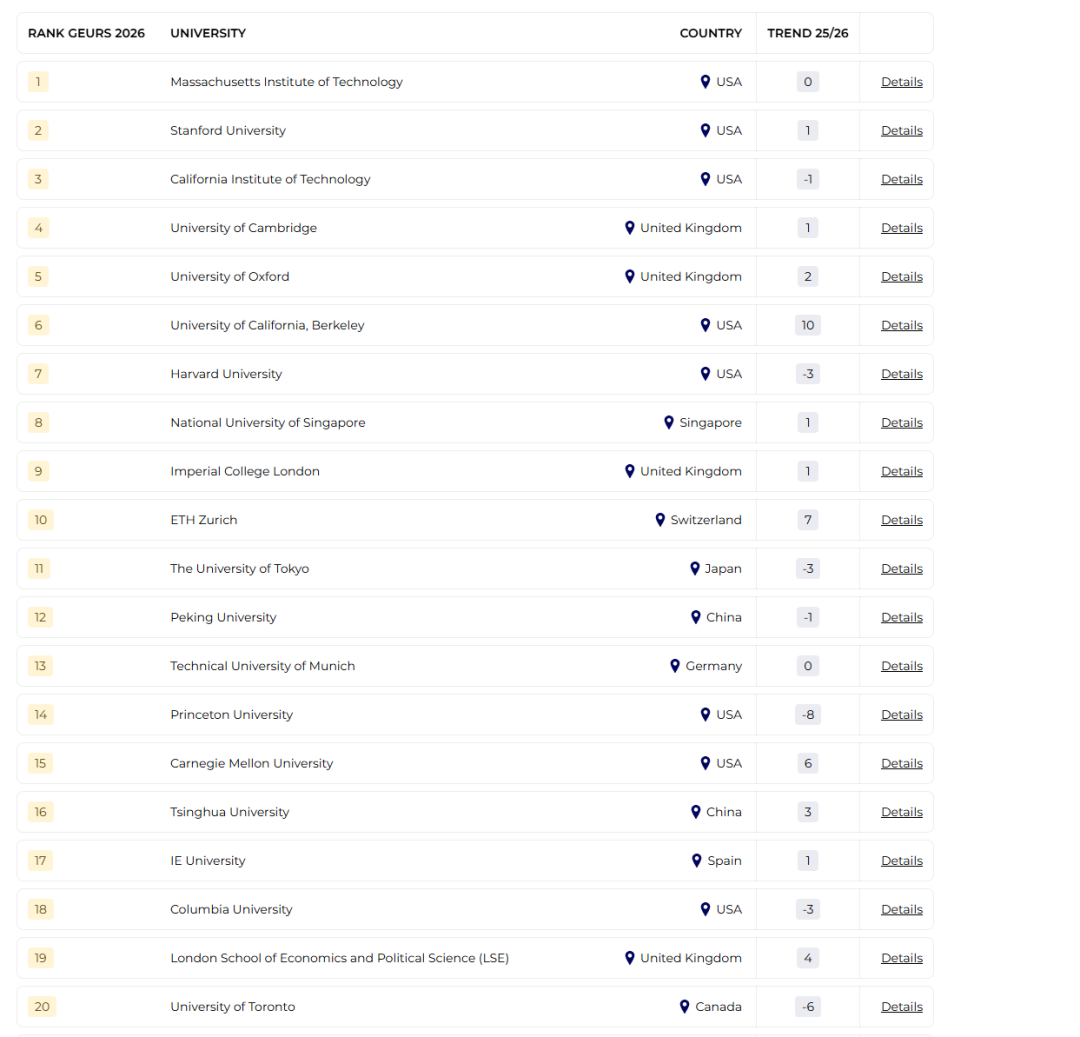Click the TREND 25/26 column header

(807, 33)
